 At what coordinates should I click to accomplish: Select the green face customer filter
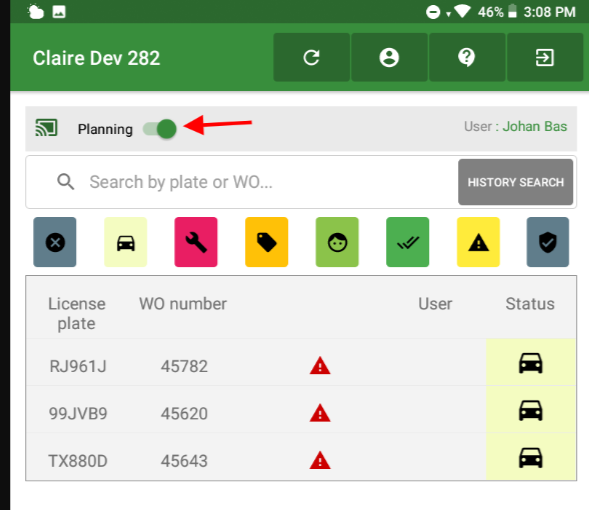[x=337, y=242]
